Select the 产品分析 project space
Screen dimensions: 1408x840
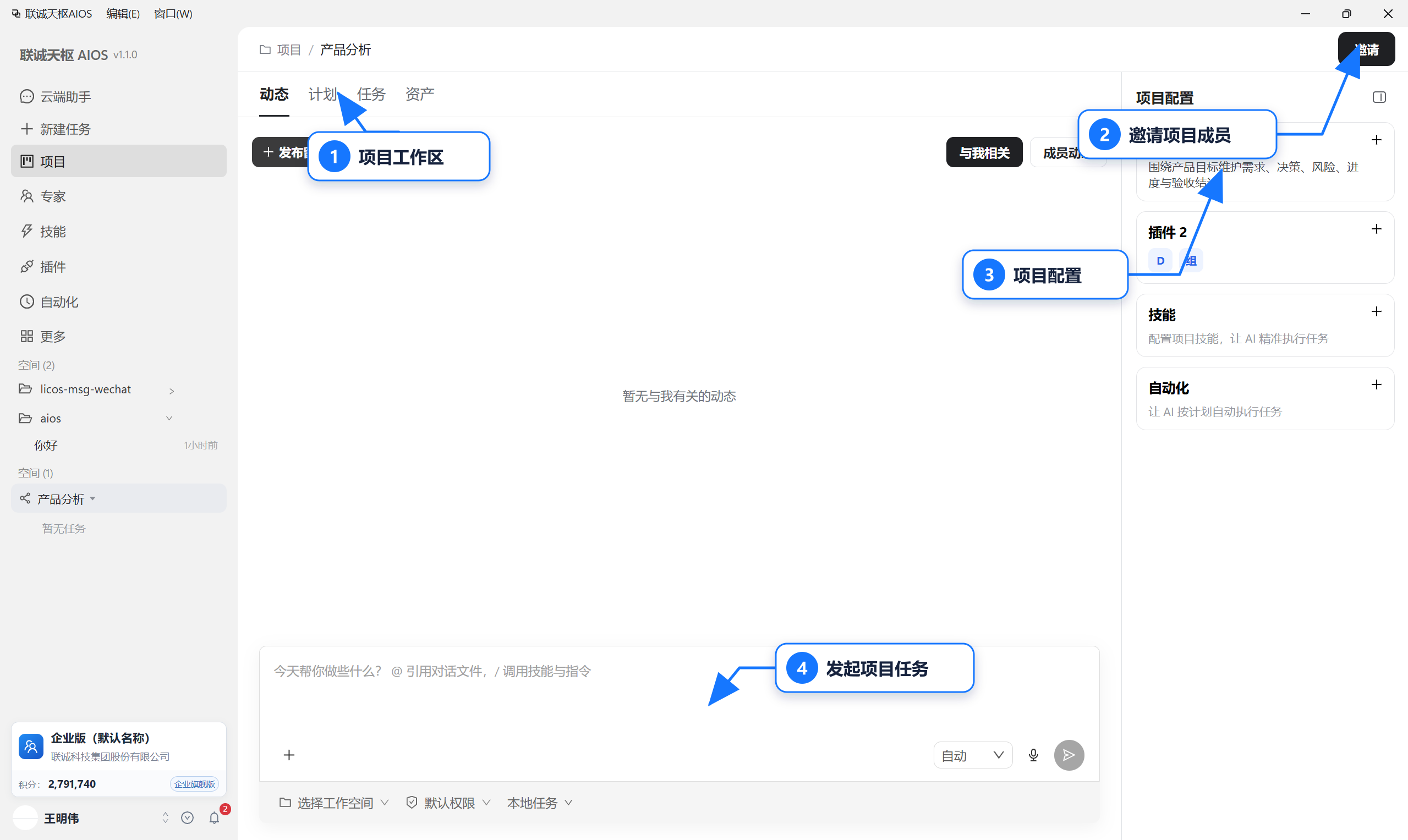coord(118,499)
